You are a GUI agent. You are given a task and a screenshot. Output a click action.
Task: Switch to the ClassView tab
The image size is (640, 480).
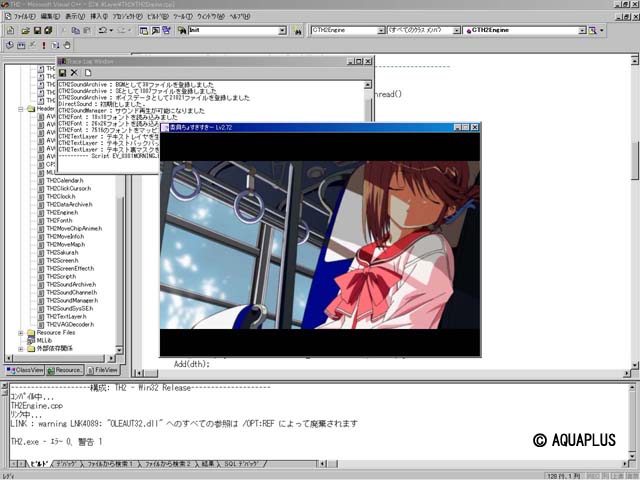(25, 370)
